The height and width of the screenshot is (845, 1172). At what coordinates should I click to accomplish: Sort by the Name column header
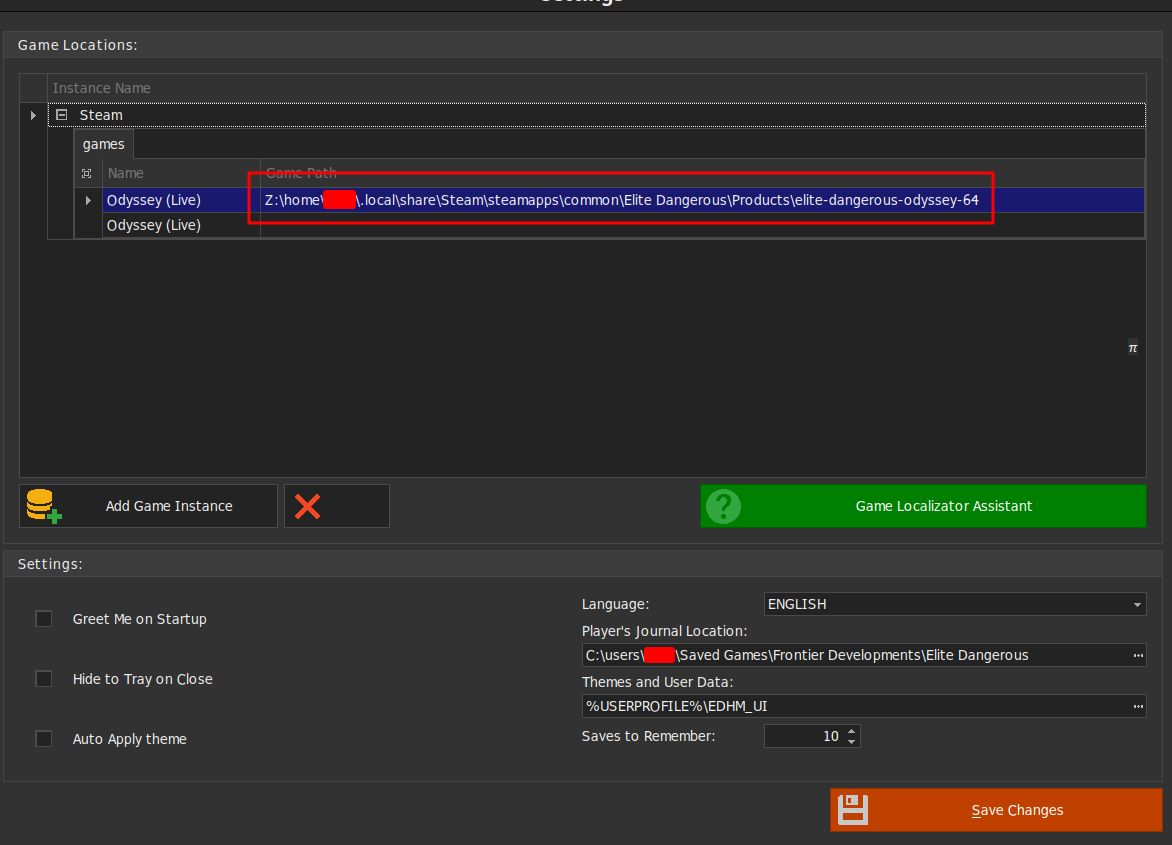[181, 173]
